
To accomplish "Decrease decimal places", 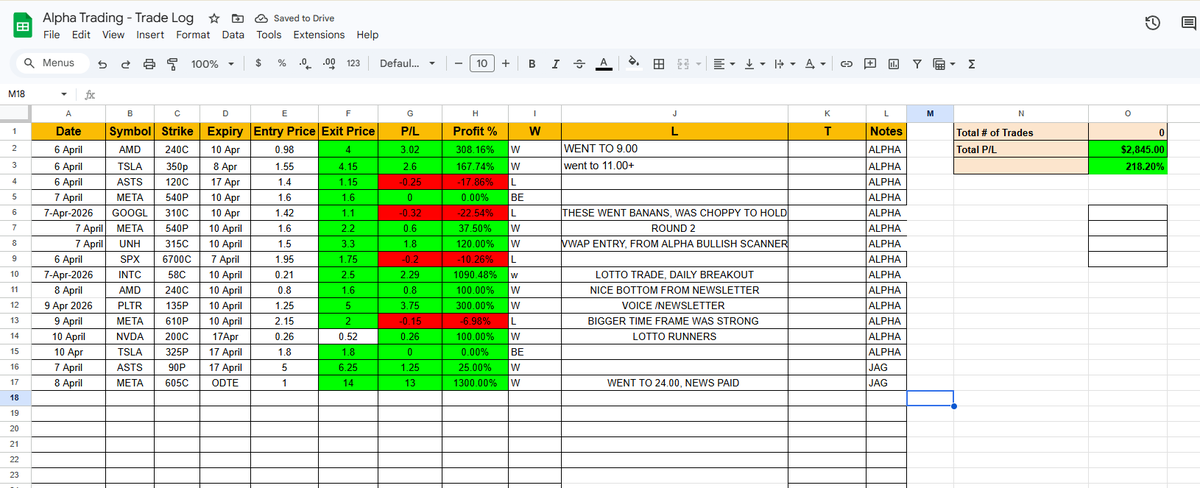I will coord(304,63).
